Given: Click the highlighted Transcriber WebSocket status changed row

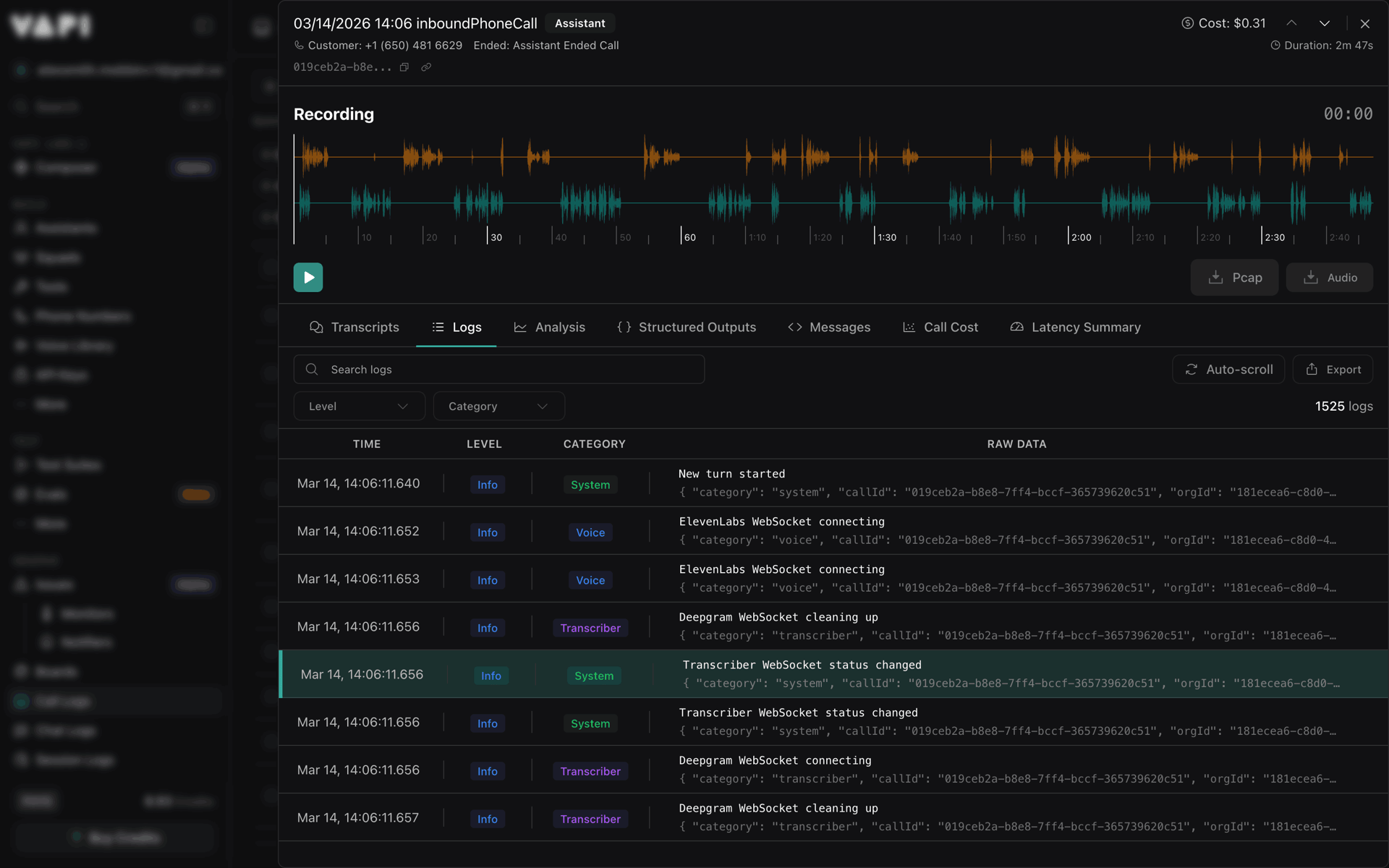Looking at the screenshot, I should pos(833,674).
